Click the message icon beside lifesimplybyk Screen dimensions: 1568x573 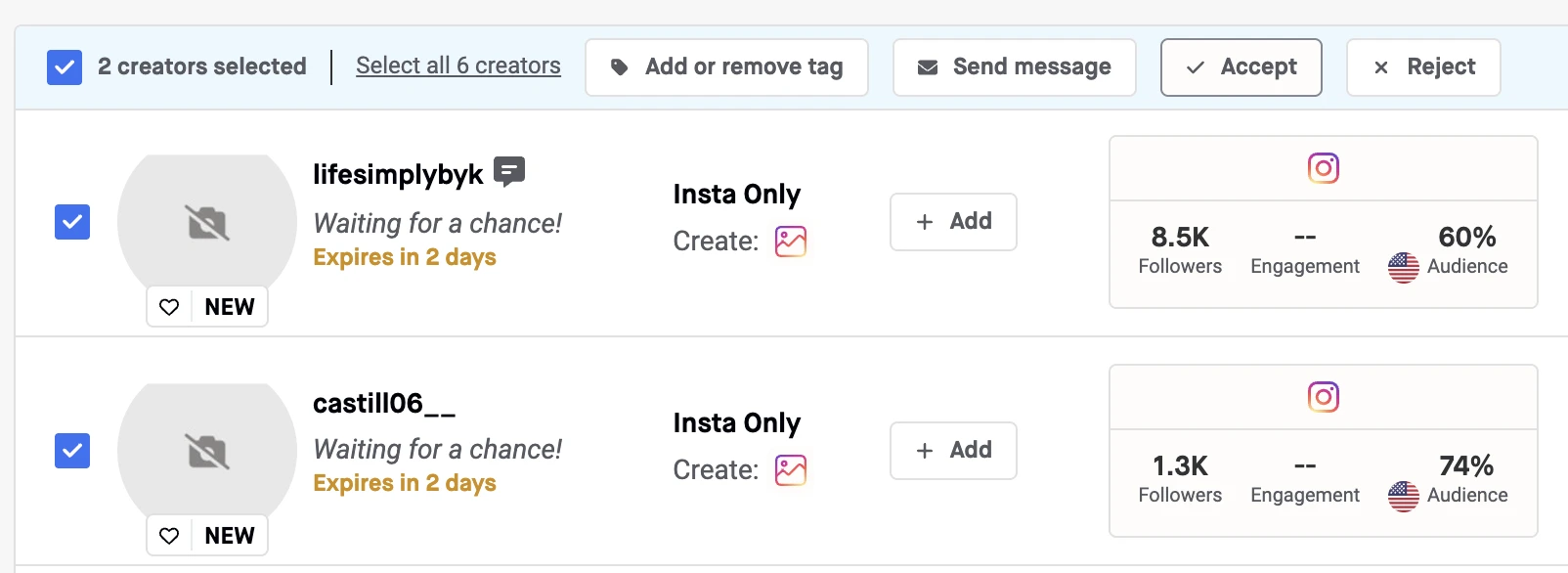click(509, 171)
